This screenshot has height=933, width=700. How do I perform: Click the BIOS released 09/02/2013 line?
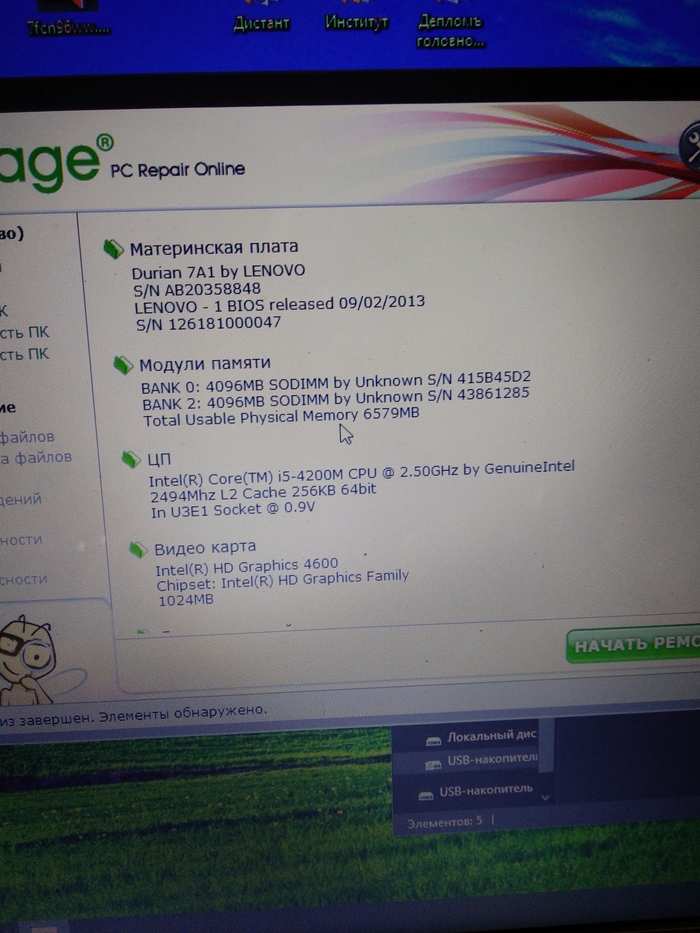pos(279,305)
